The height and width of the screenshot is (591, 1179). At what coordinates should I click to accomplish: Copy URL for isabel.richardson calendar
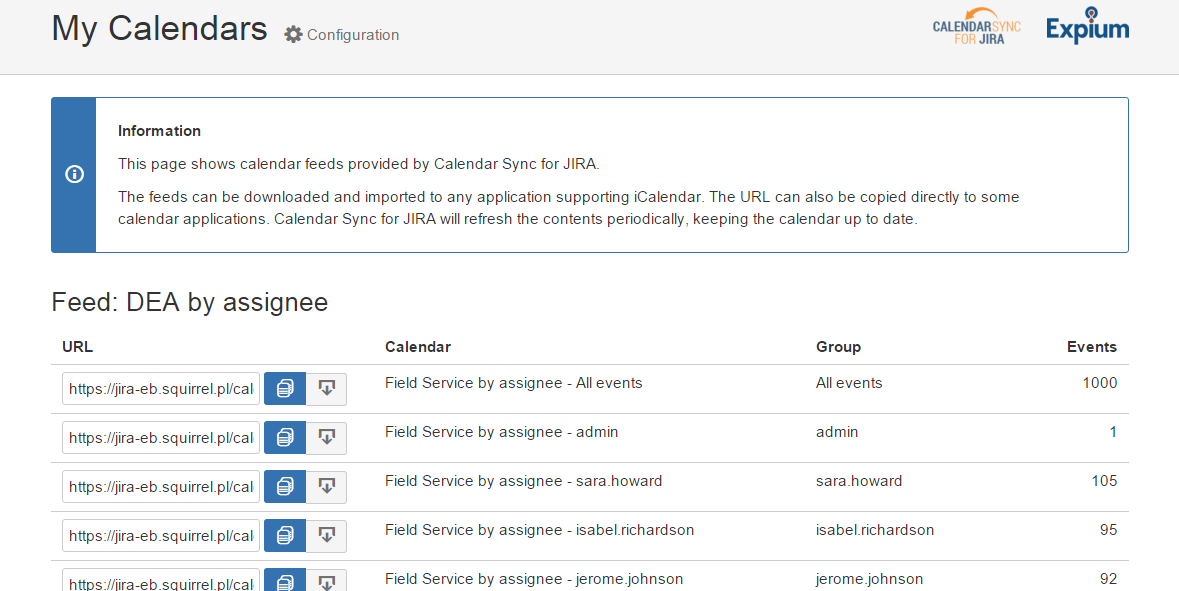point(285,536)
